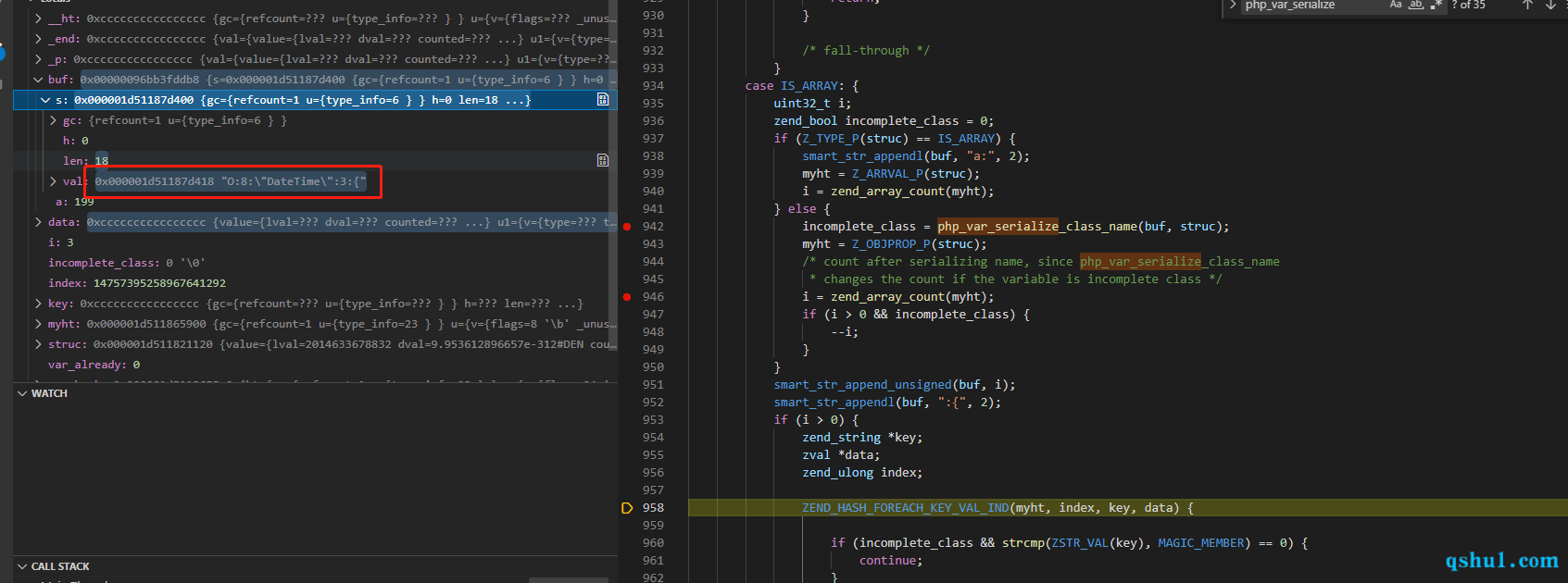Click highlighted php_var_serialize in comment line 944

tap(1140, 262)
